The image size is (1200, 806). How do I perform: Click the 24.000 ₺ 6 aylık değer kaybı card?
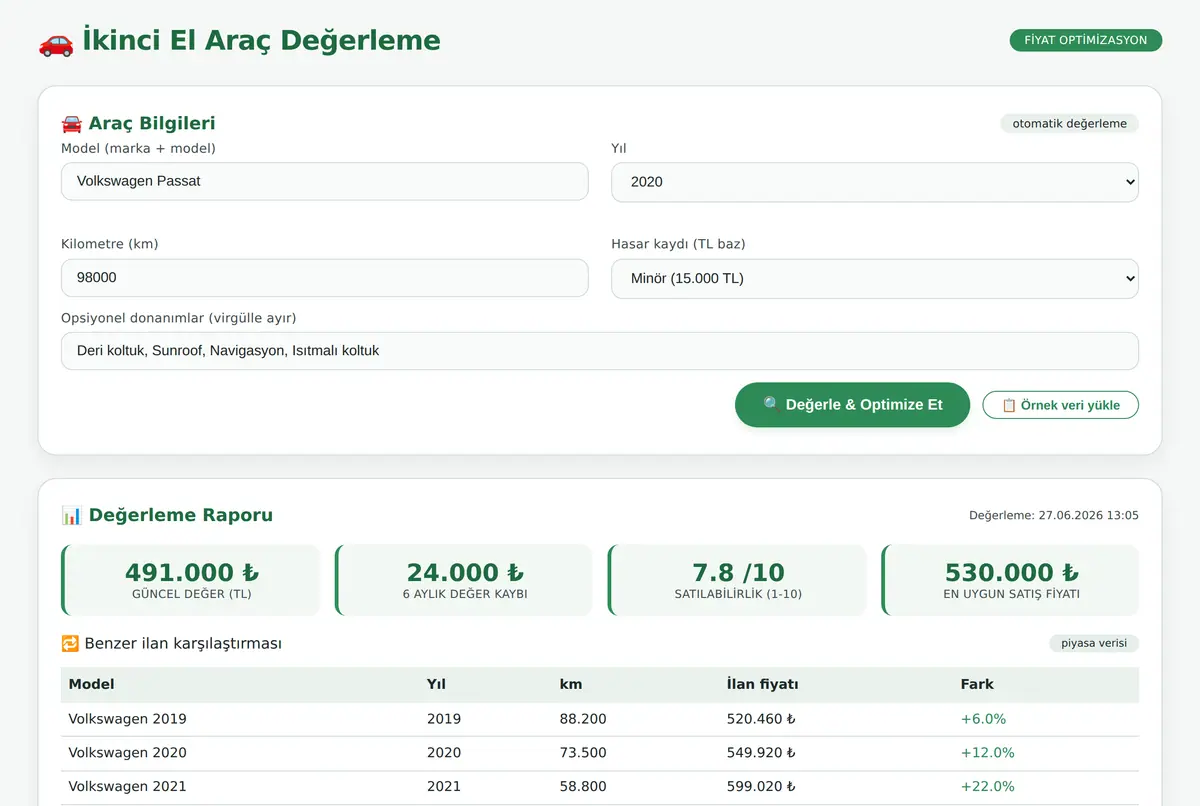[464, 580]
